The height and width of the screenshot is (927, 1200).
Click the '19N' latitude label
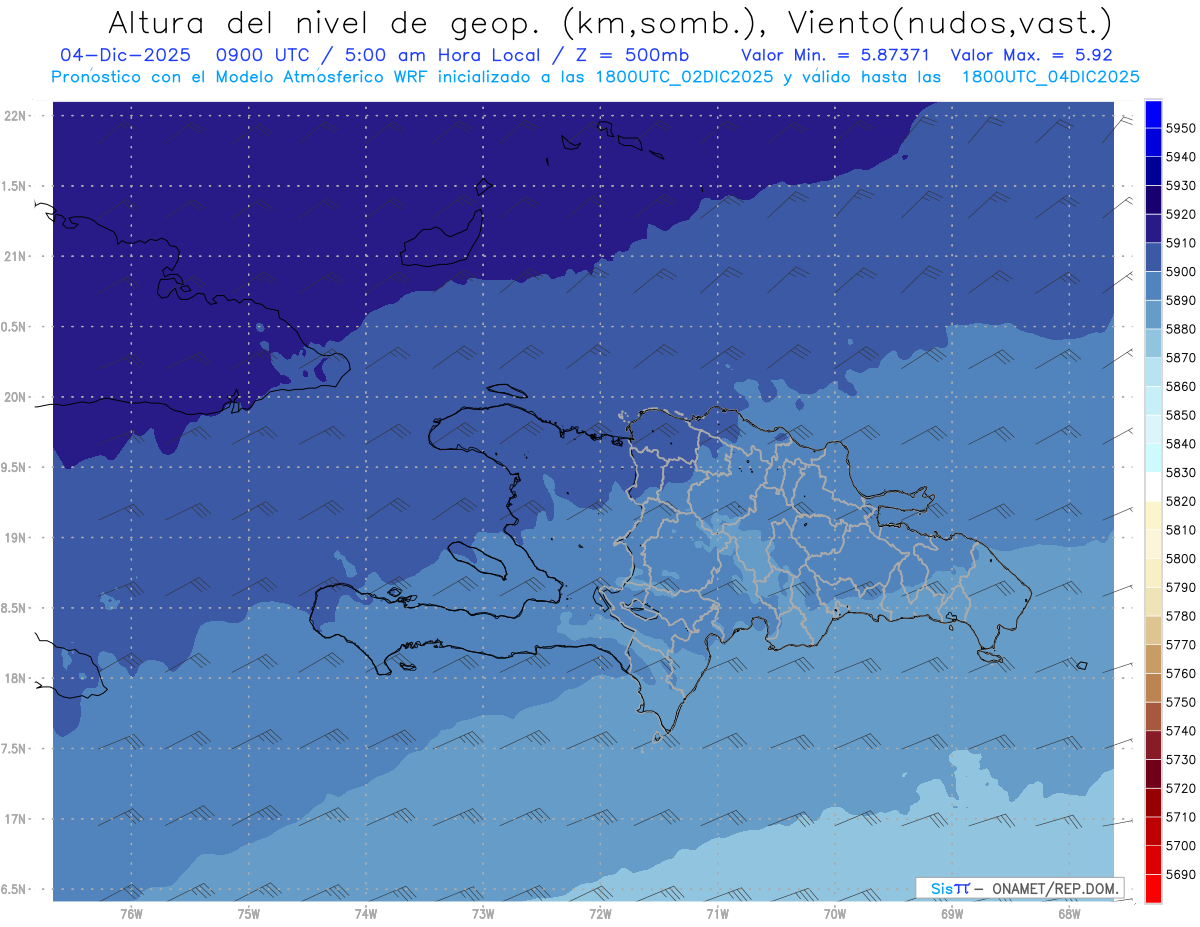[15, 538]
